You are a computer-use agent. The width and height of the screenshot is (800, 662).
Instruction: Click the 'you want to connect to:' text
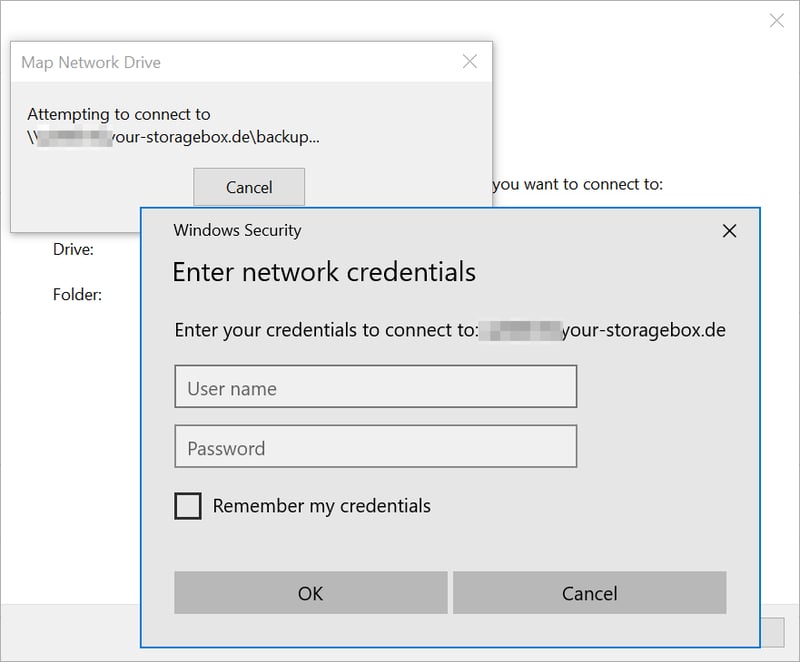[x=578, y=184]
